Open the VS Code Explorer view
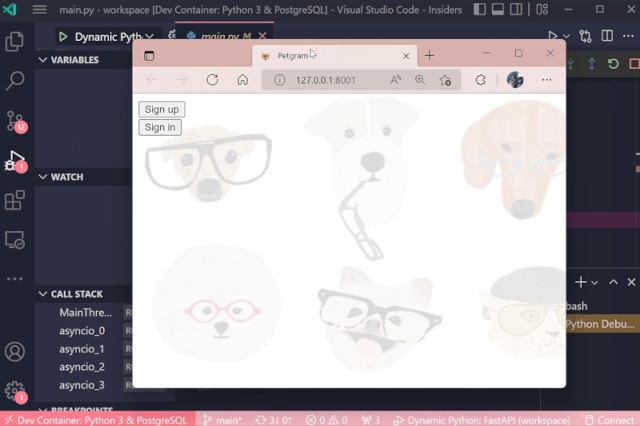The height and width of the screenshot is (426, 640). coord(15,42)
